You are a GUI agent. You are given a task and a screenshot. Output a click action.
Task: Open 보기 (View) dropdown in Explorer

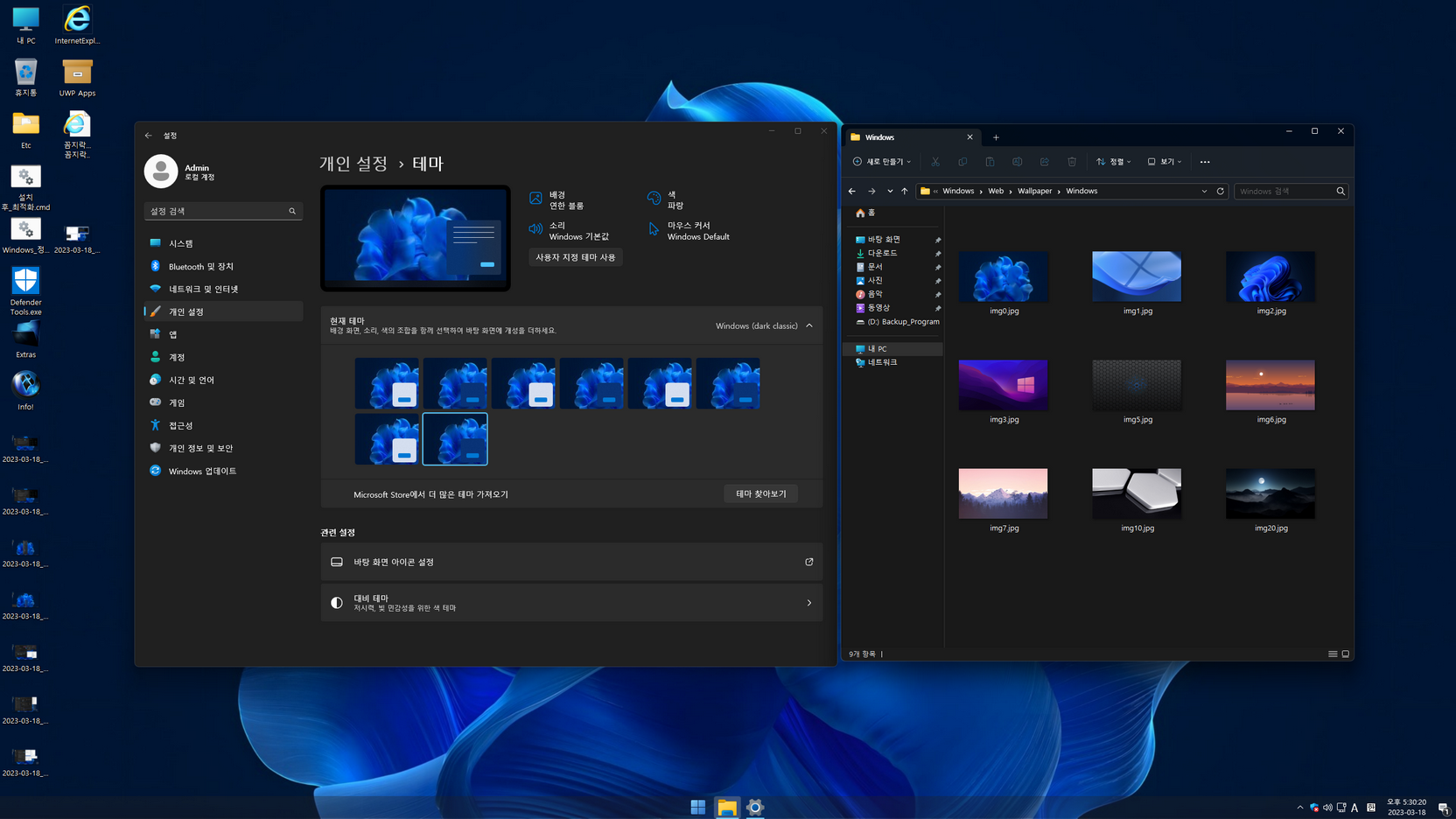(x=1165, y=162)
